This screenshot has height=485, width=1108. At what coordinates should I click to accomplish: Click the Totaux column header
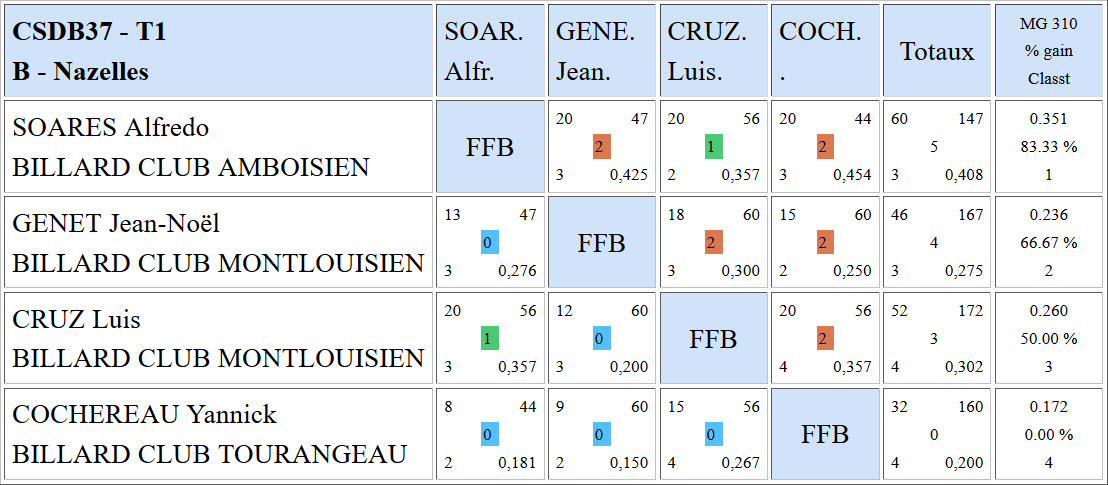[937, 51]
